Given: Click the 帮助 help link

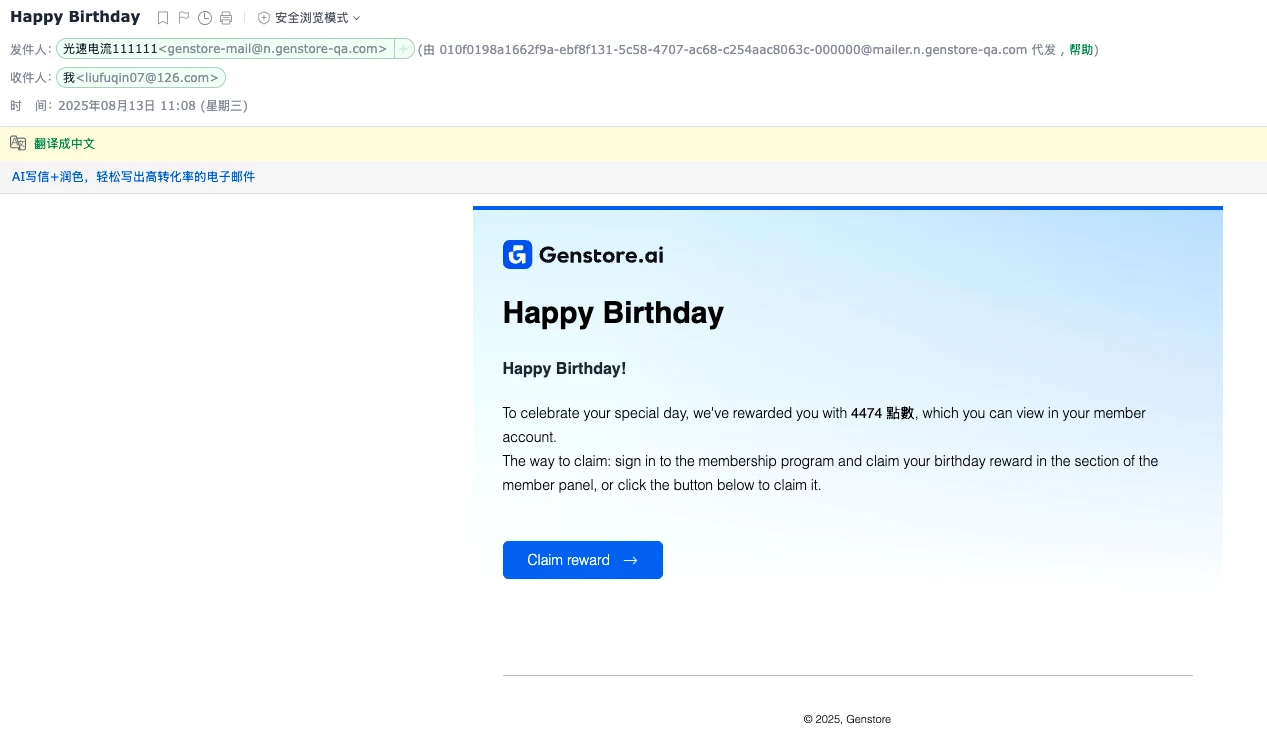Looking at the screenshot, I should point(1081,49).
